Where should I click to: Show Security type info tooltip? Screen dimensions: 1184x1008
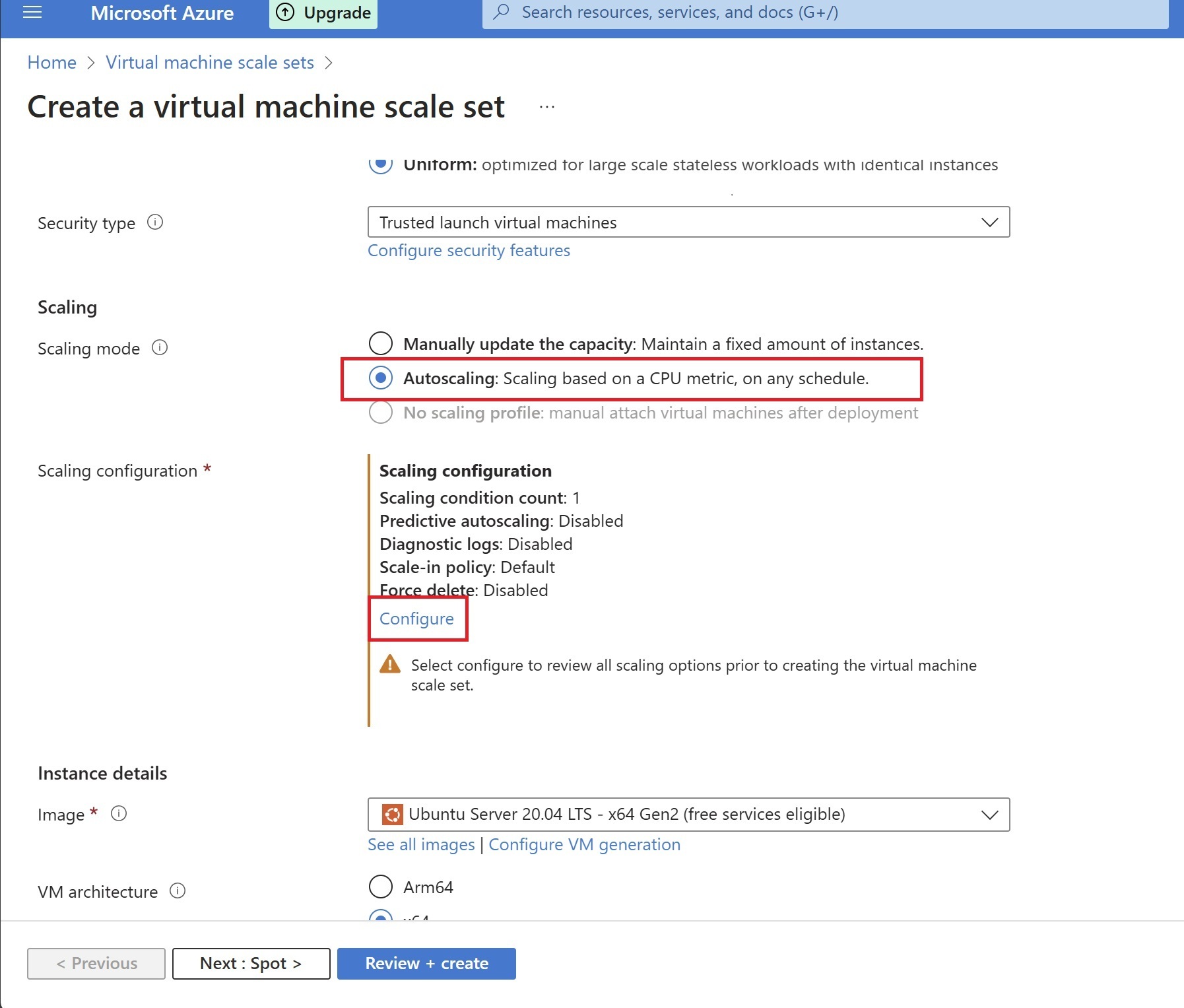155,222
